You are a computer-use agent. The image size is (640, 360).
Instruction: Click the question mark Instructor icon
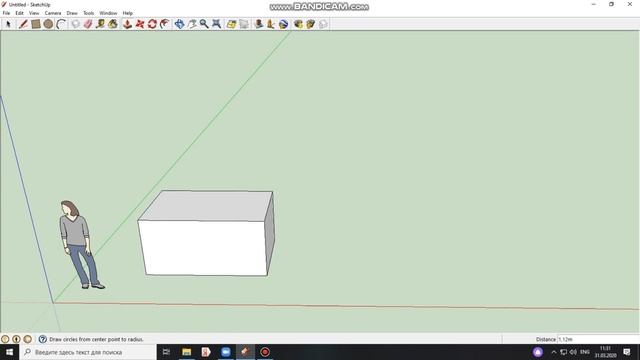[x=42, y=339]
